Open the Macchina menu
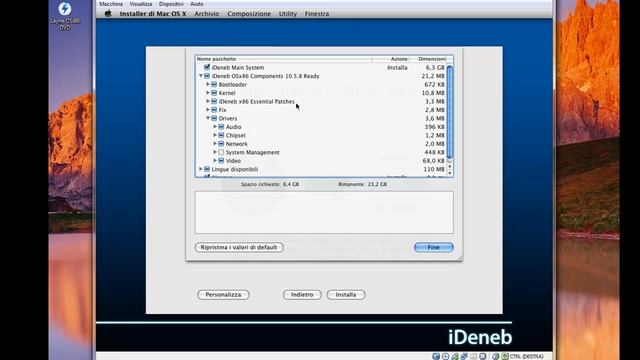The image size is (640, 360). click(111, 4)
